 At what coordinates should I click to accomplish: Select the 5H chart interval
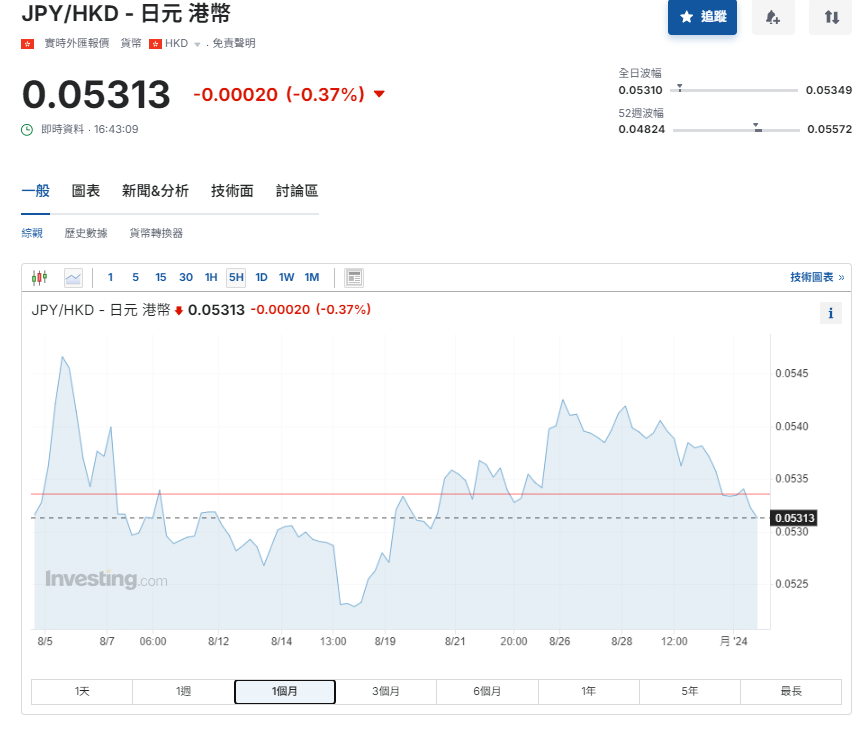point(236,277)
